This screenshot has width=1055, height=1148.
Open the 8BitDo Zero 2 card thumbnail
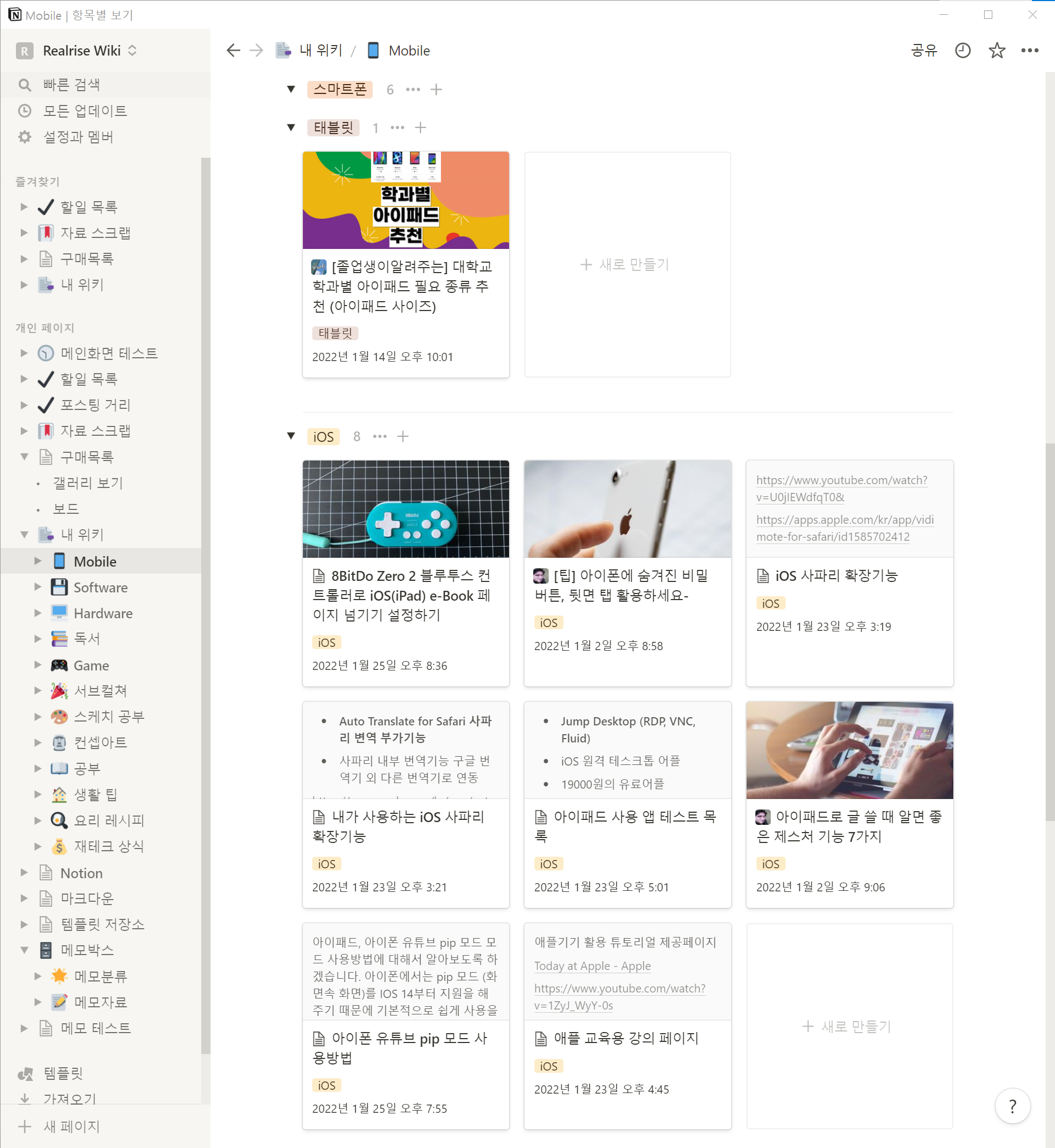[x=405, y=509]
